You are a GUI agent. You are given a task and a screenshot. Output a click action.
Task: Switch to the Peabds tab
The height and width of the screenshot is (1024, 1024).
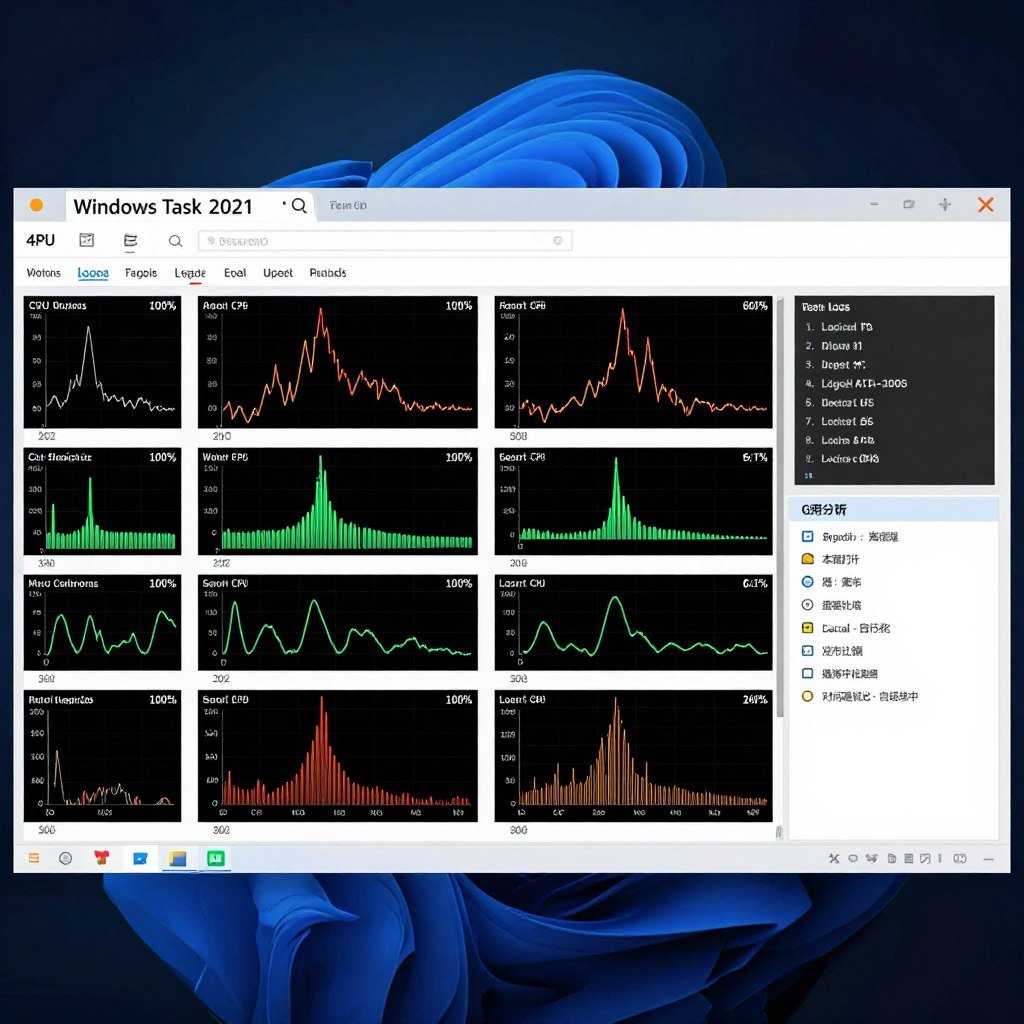[328, 273]
